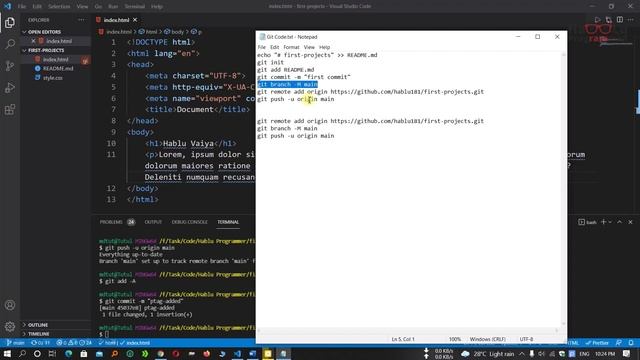Switch to the Debug Console tab

(190, 222)
